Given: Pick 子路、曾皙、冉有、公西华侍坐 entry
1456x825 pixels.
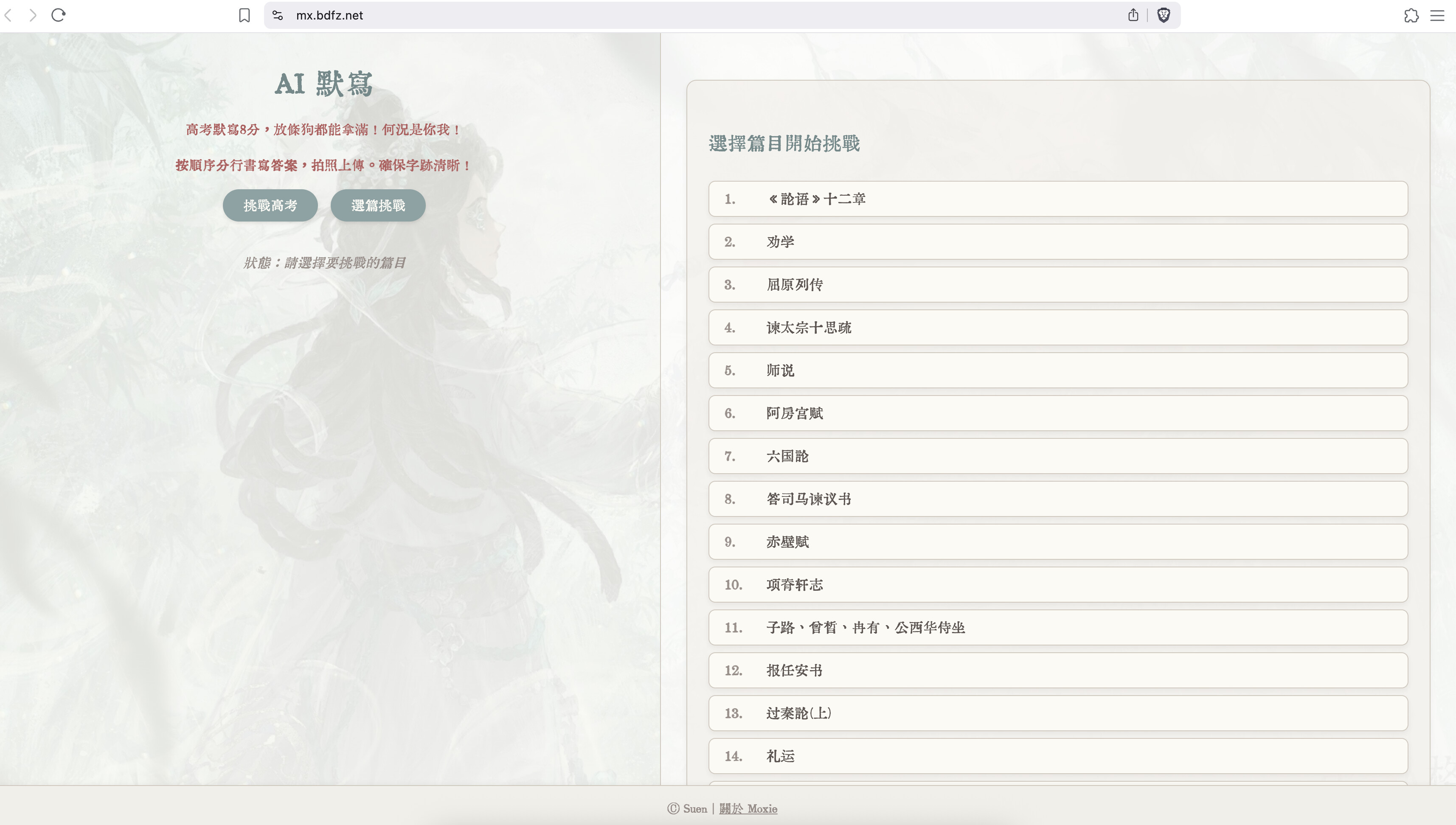Looking at the screenshot, I should pos(1057,627).
